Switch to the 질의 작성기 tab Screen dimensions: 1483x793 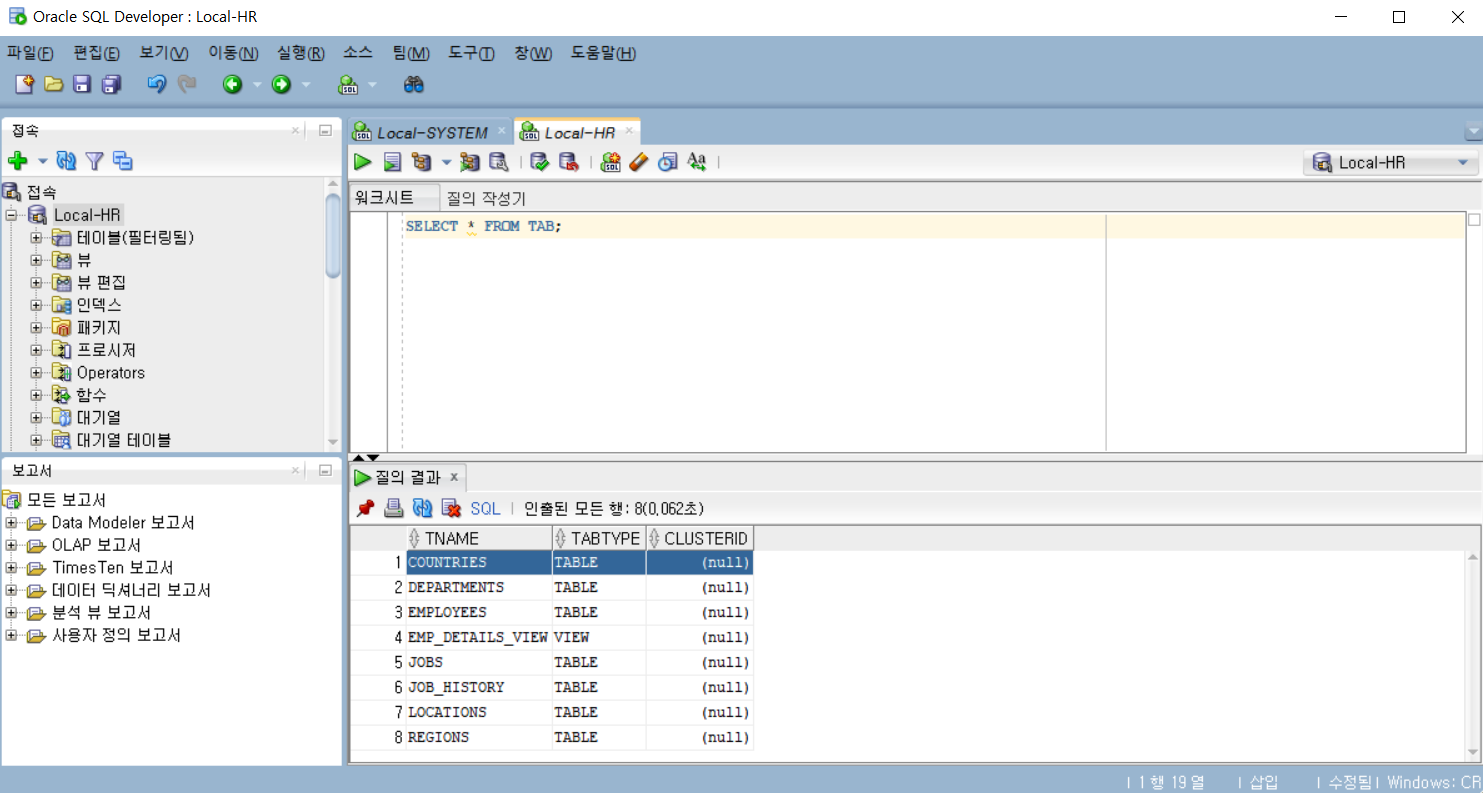pyautogui.click(x=486, y=198)
